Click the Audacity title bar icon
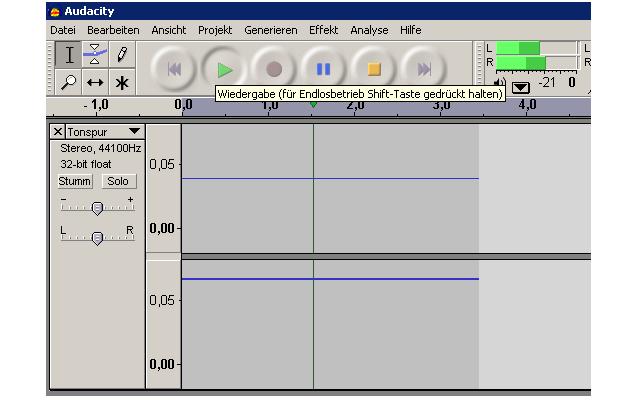Screen dimensions: 640x400 point(55,12)
